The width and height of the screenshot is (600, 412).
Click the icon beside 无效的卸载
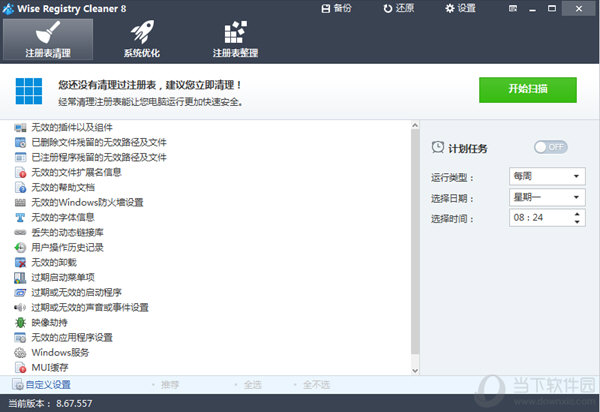(x=20, y=262)
